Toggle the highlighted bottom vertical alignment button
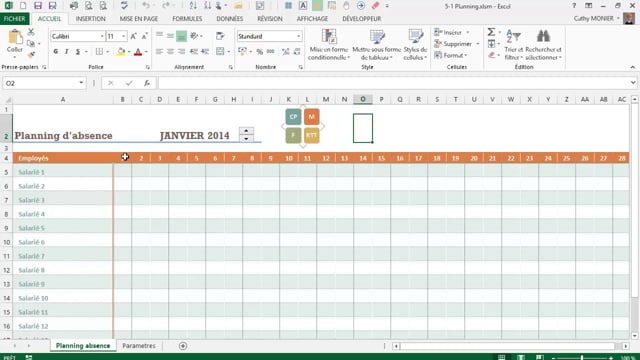The image size is (640, 360). [x=181, y=36]
